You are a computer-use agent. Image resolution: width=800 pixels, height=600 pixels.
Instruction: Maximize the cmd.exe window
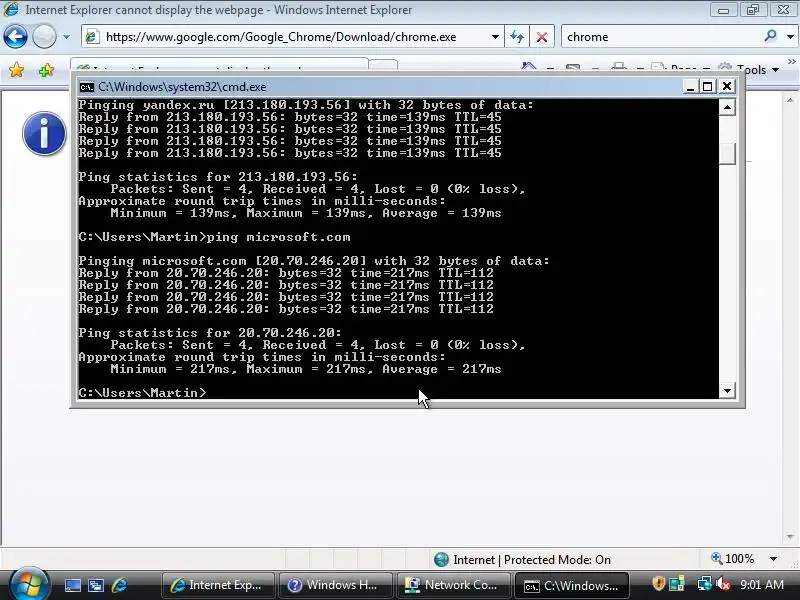pyautogui.click(x=708, y=86)
